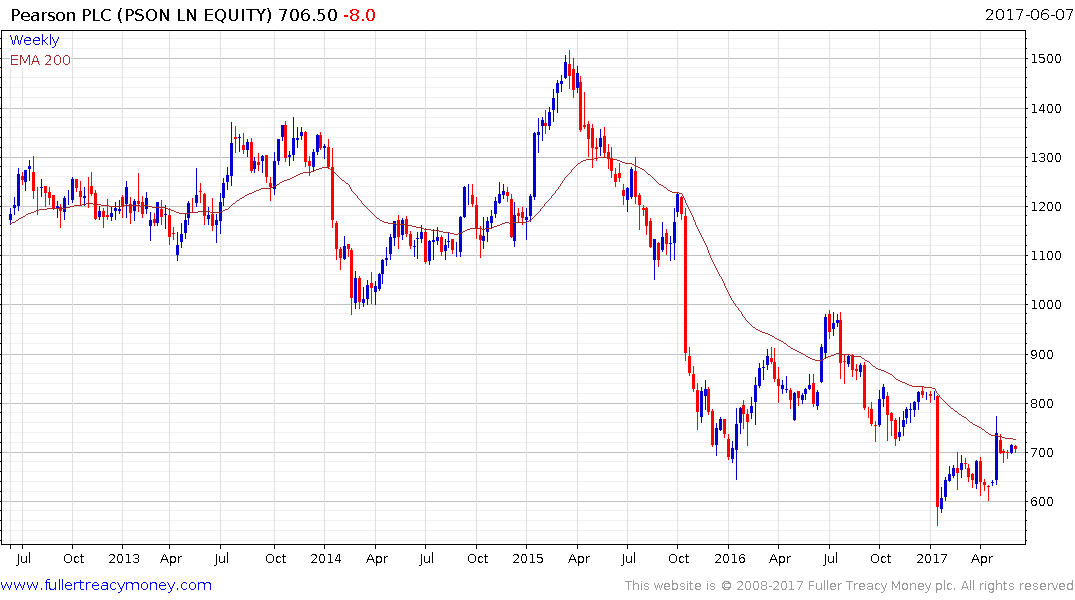Click the 2015 year label on time axis
Viewport: 1075px width, 600px height.
(528, 558)
